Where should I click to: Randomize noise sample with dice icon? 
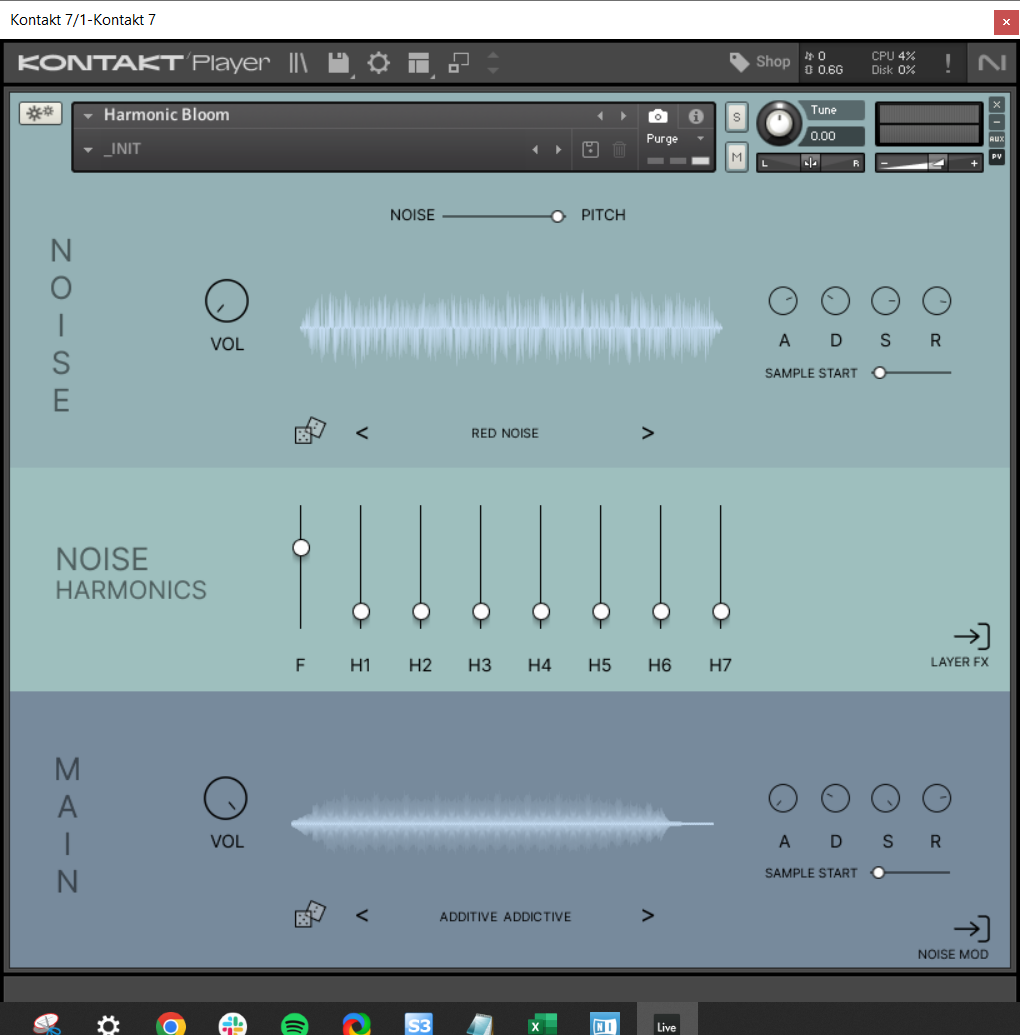(310, 430)
